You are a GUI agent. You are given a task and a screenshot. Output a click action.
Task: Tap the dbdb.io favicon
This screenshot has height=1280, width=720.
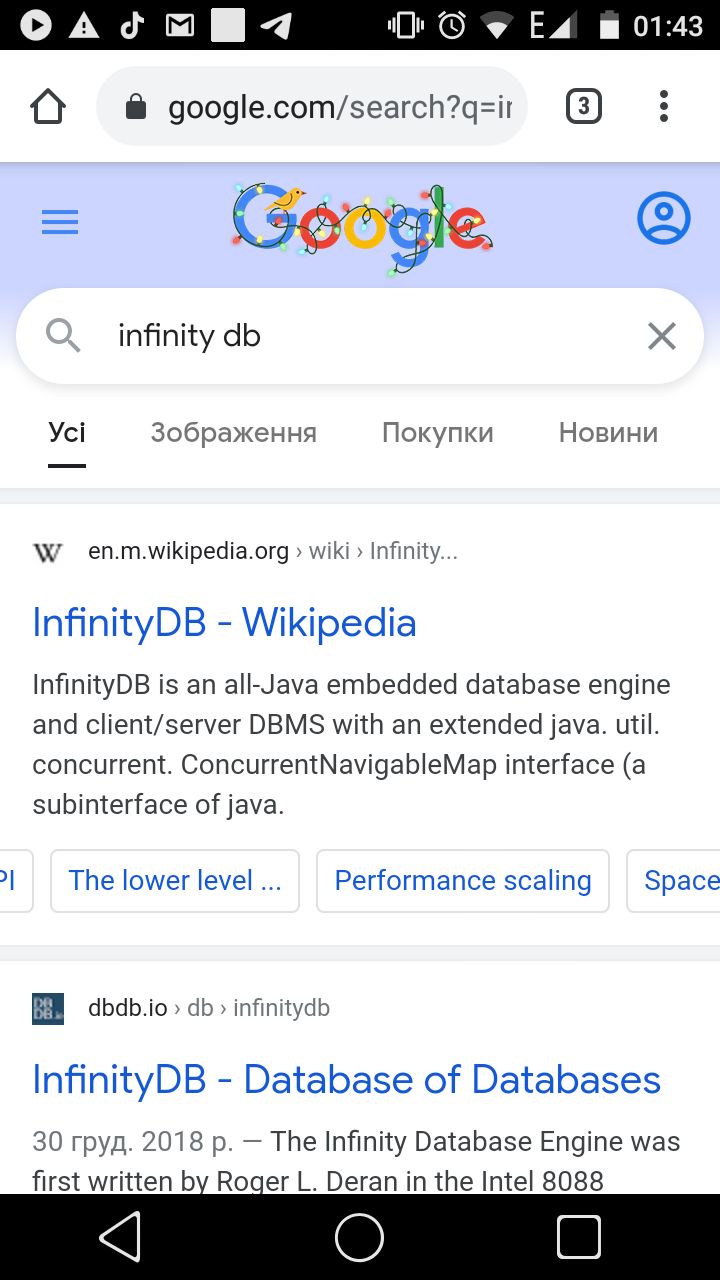pyautogui.click(x=48, y=1008)
